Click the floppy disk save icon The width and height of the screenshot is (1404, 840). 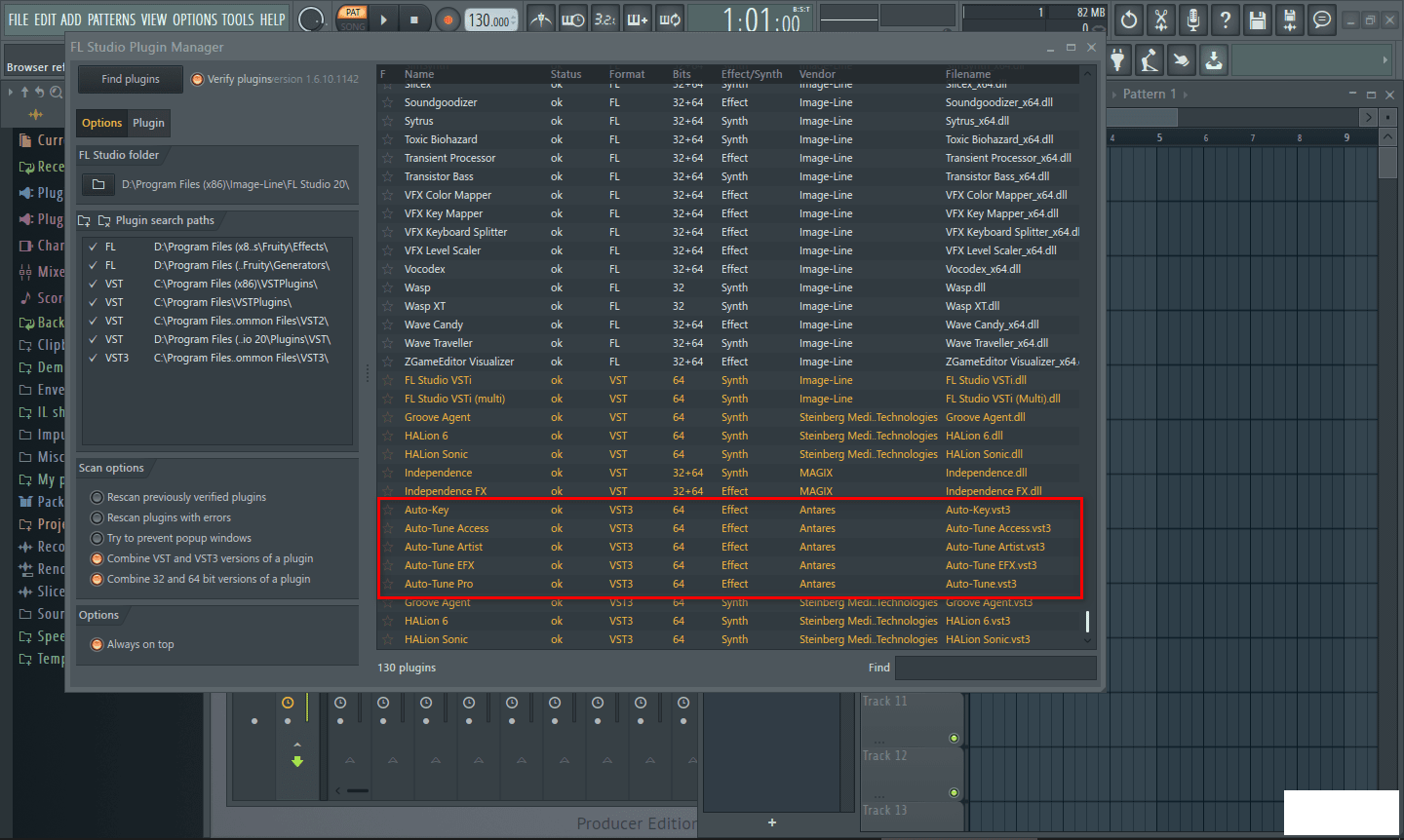[x=1258, y=19]
